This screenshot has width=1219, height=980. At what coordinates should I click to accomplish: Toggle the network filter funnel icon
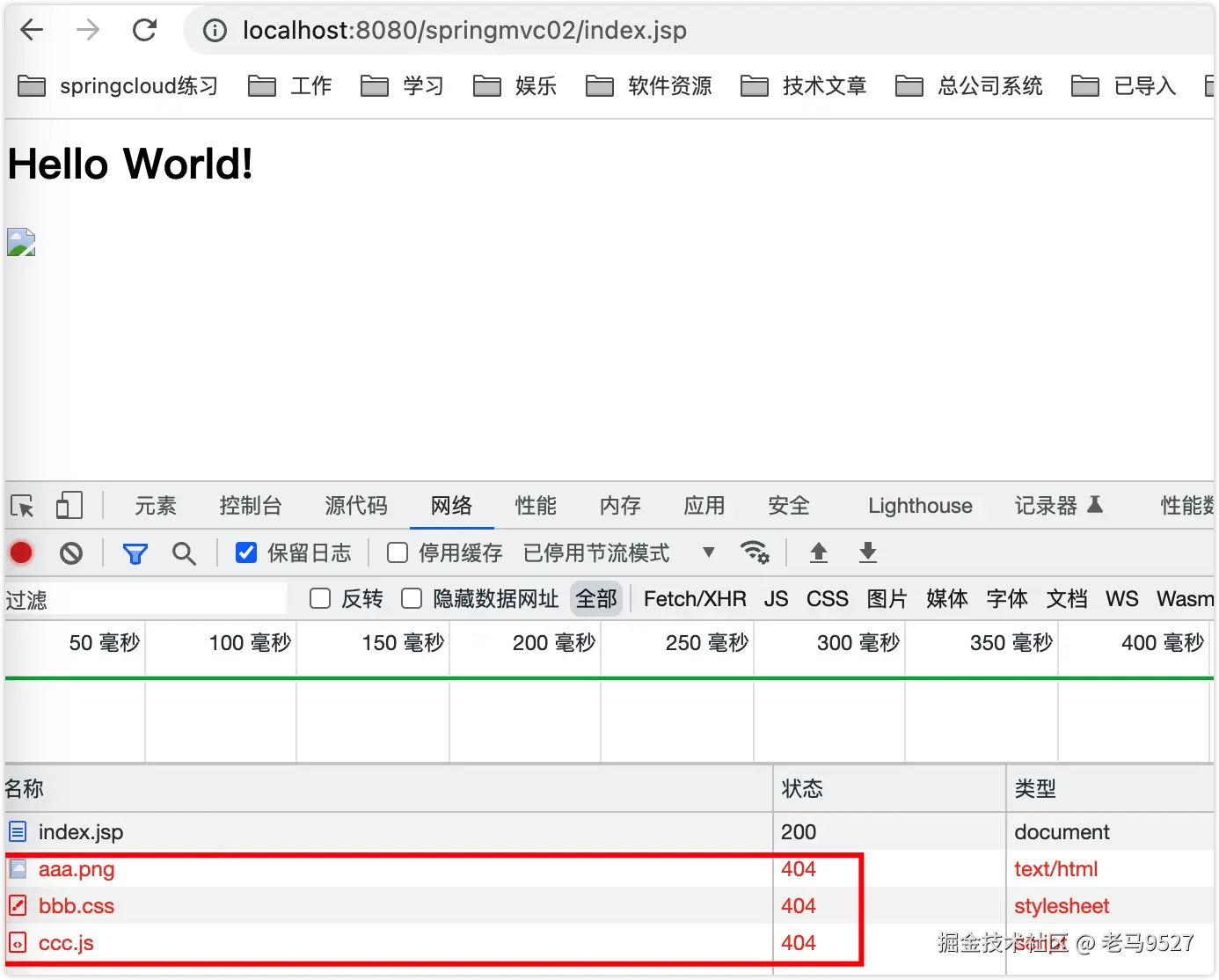[135, 553]
